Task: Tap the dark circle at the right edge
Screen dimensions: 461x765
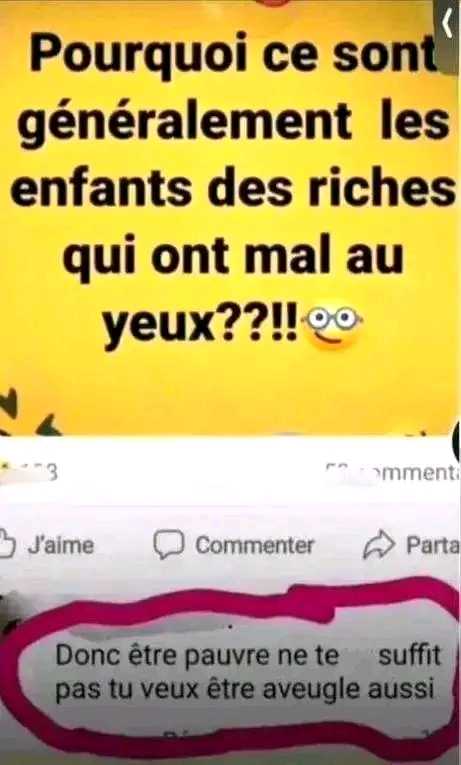Action: click(457, 443)
